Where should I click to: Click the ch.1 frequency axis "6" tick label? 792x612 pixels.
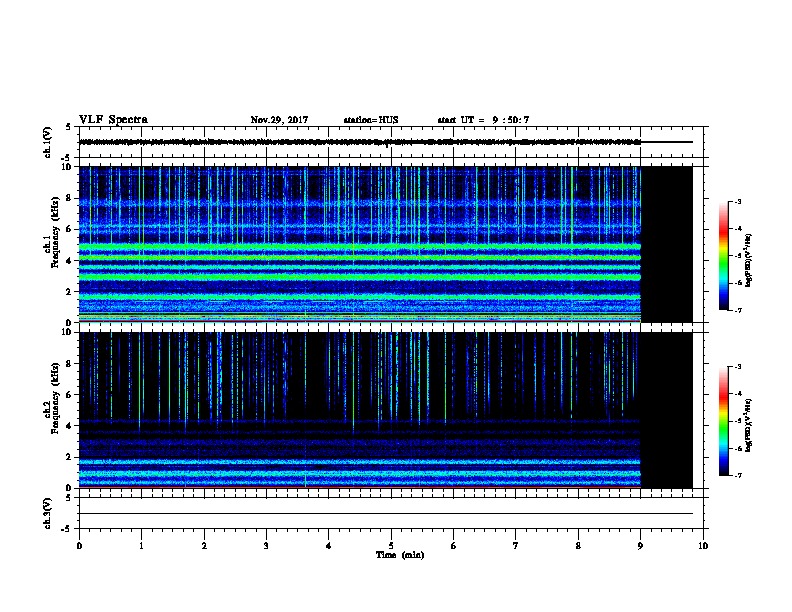click(x=70, y=229)
